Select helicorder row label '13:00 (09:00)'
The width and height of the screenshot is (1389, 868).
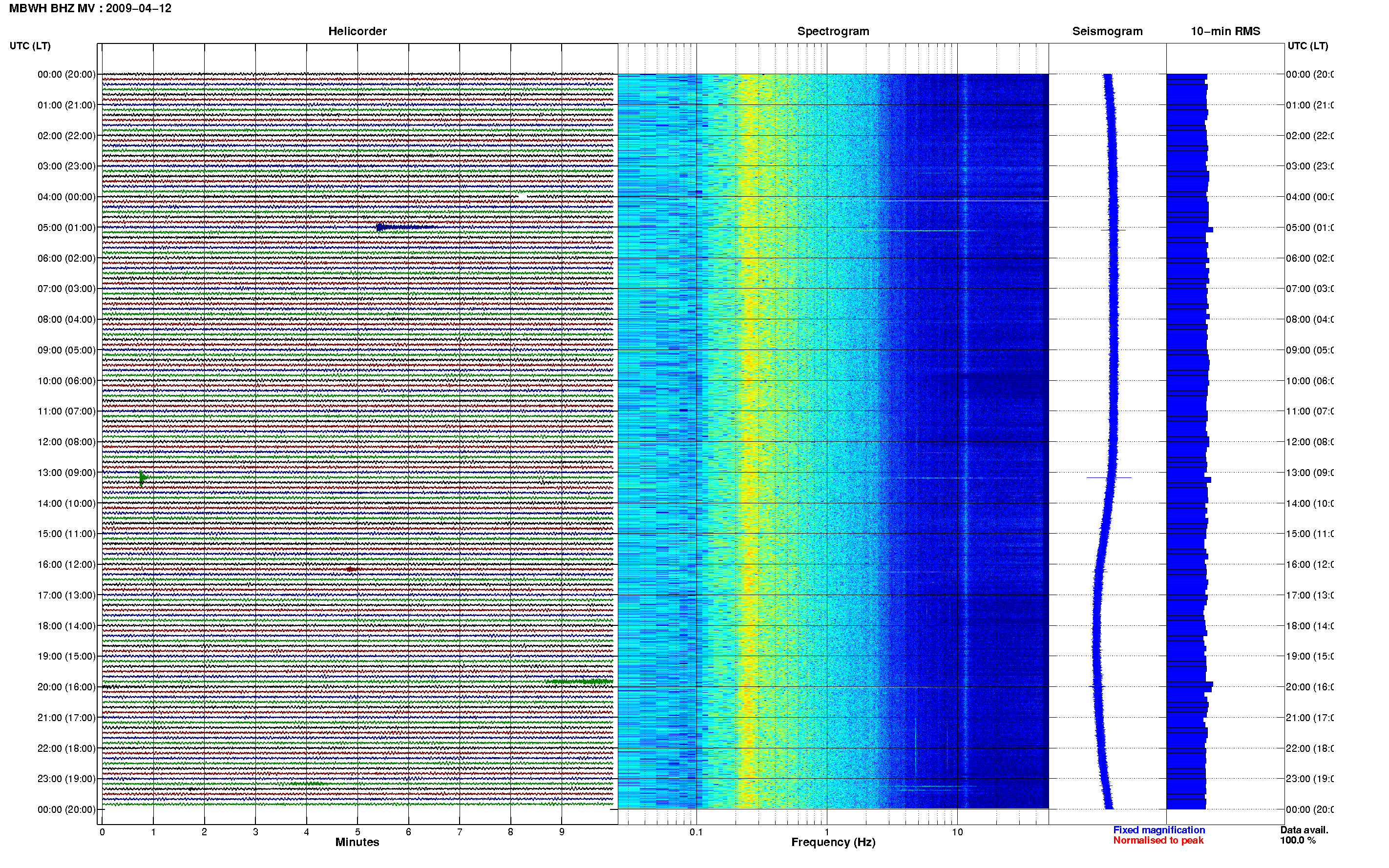(66, 473)
